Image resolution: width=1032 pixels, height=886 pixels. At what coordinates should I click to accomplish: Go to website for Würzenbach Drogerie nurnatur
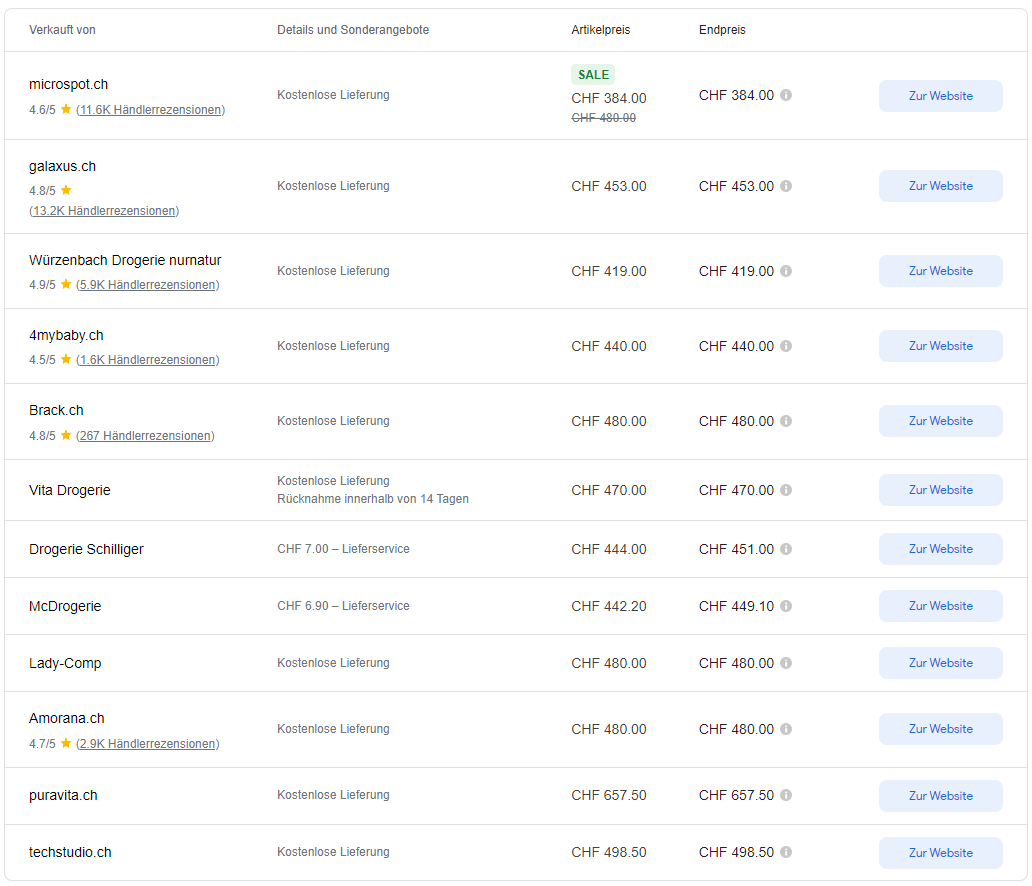[x=940, y=271]
